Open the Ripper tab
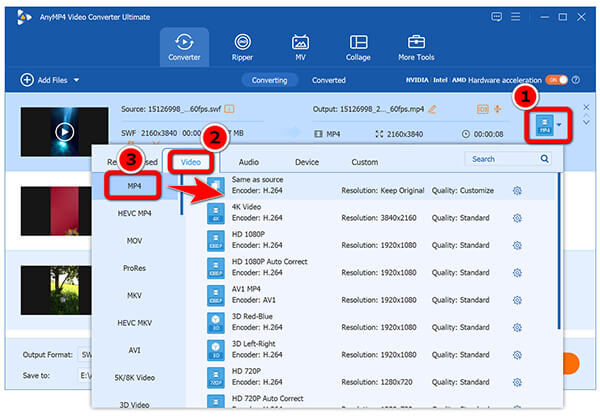600x419 pixels. point(242,47)
